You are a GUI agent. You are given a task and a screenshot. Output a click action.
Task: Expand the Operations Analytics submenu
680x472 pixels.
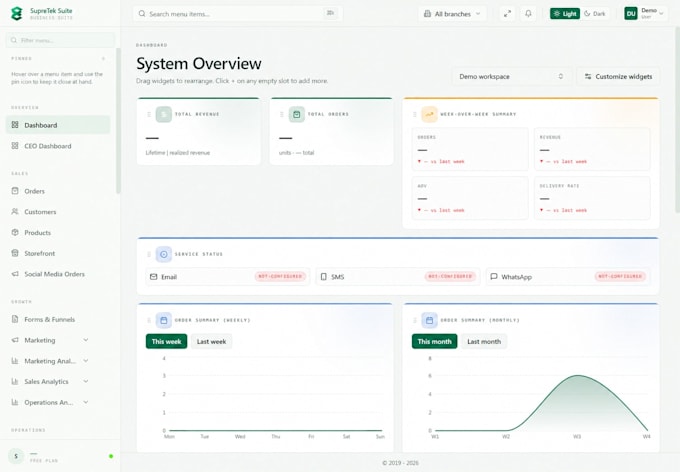pyautogui.click(x=86, y=403)
